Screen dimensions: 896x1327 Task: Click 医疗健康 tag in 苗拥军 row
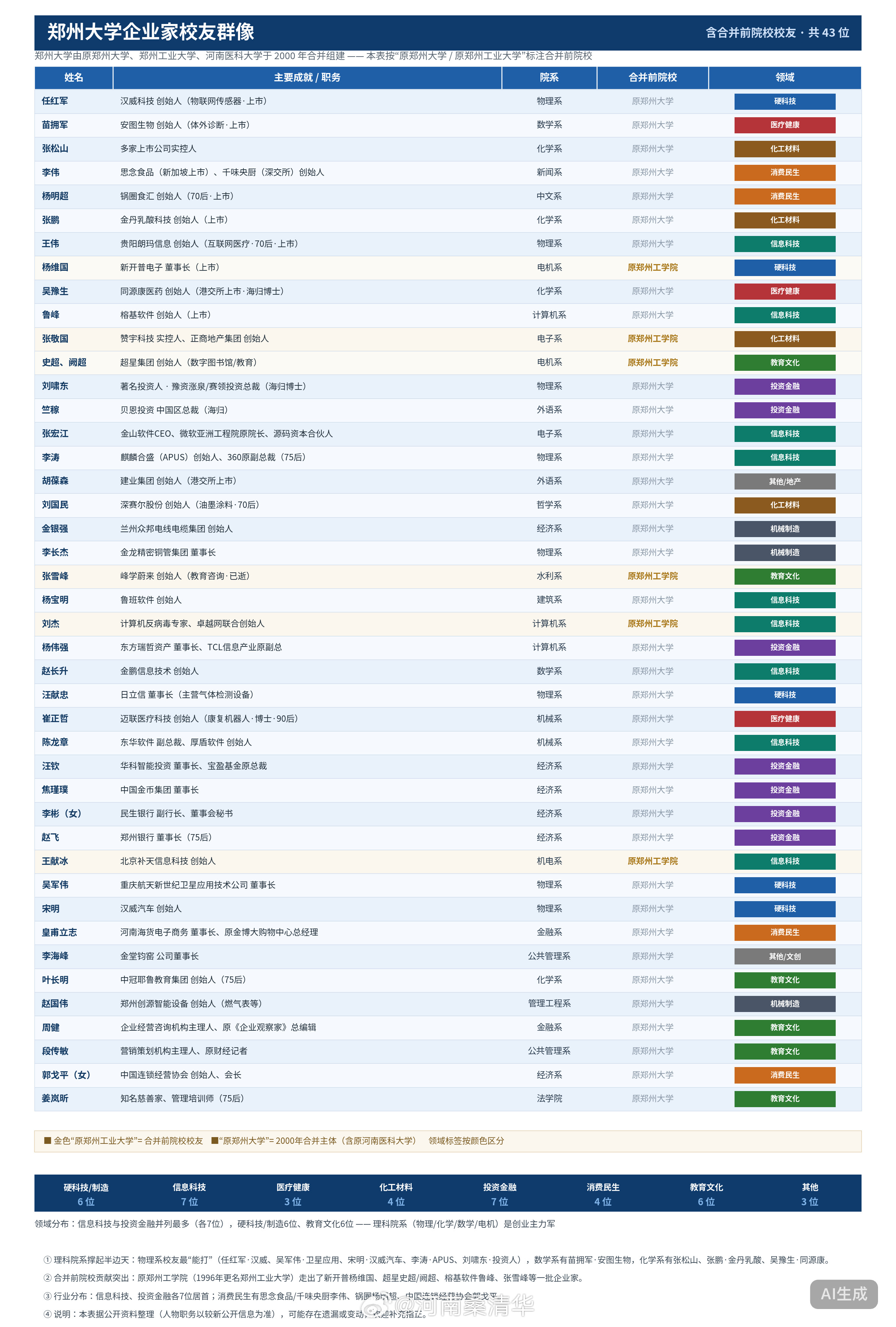click(x=785, y=125)
